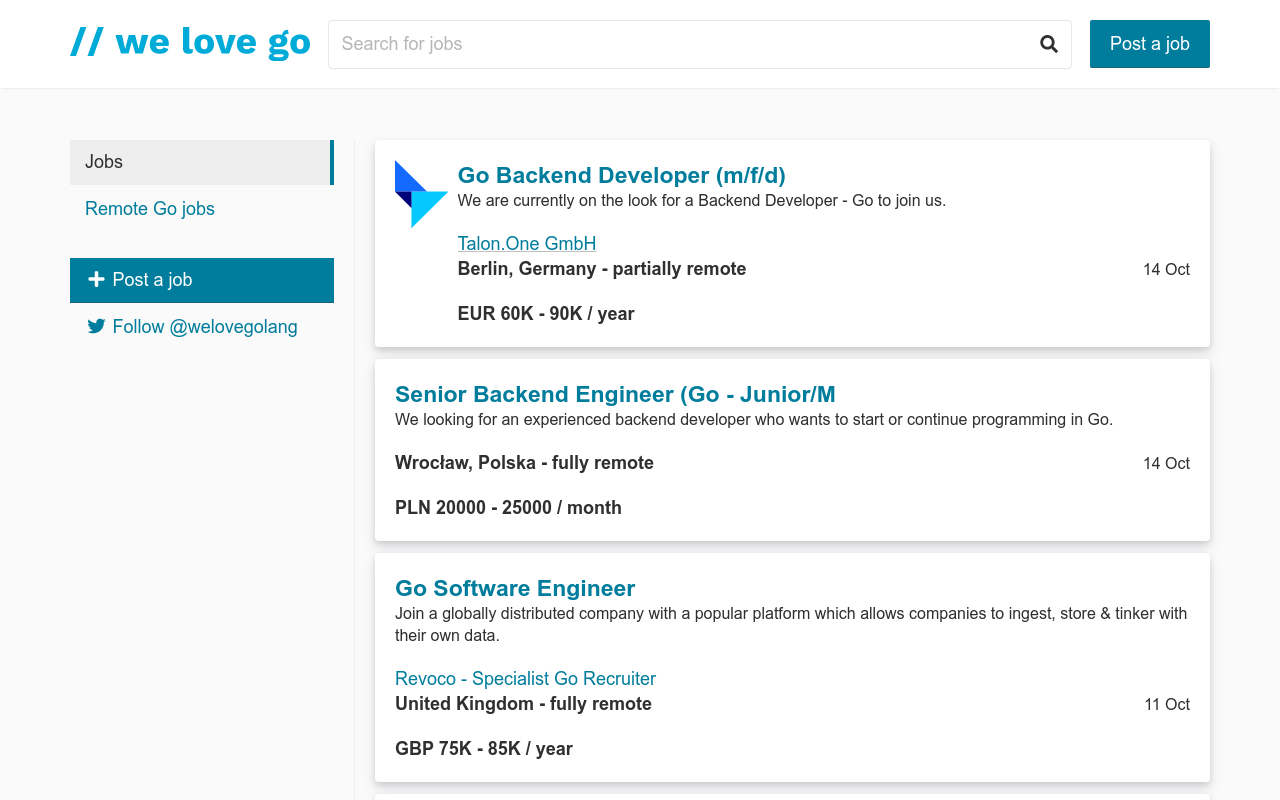Screen dimensions: 1280x800
Task: Open Go Software Engineer job listing
Action: (x=515, y=588)
